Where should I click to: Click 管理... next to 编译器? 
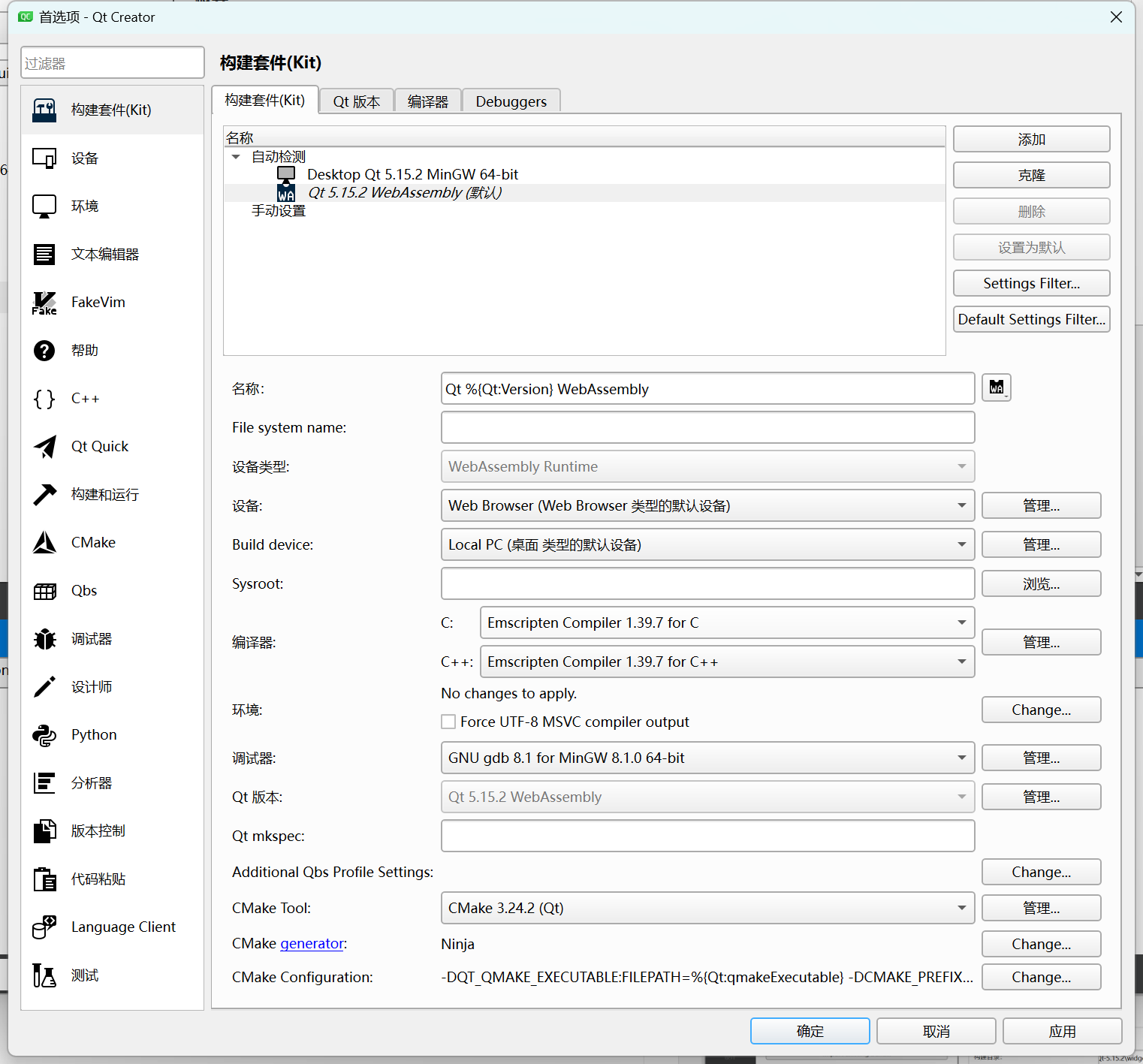1042,642
